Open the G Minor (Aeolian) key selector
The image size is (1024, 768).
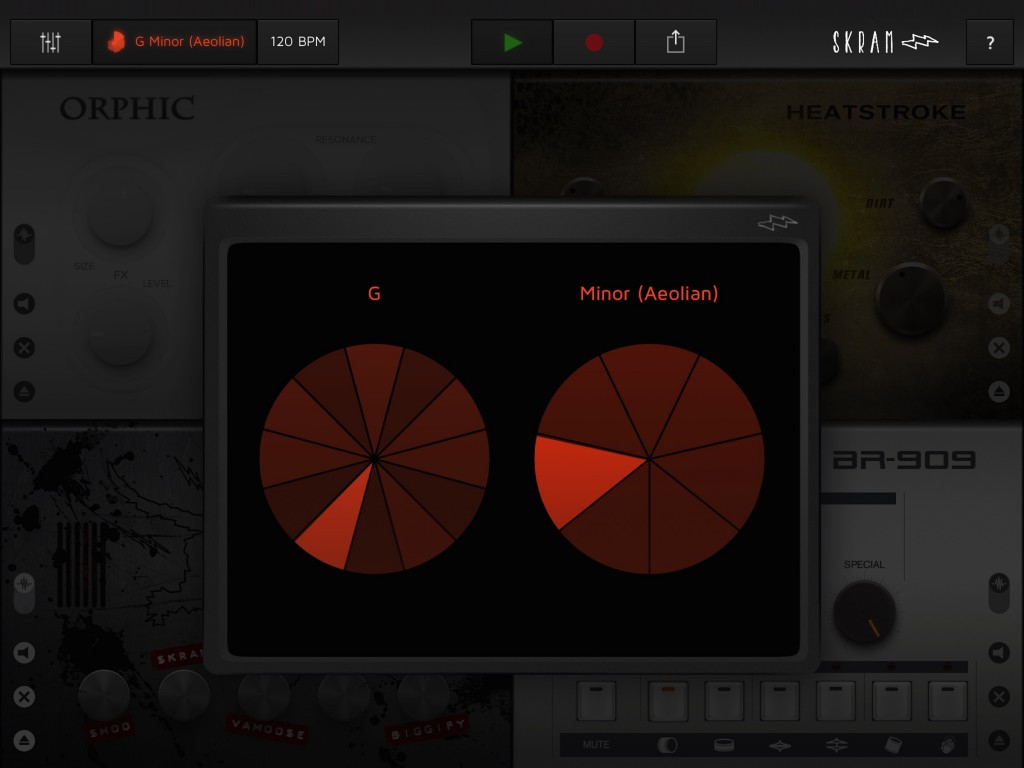tap(175, 43)
